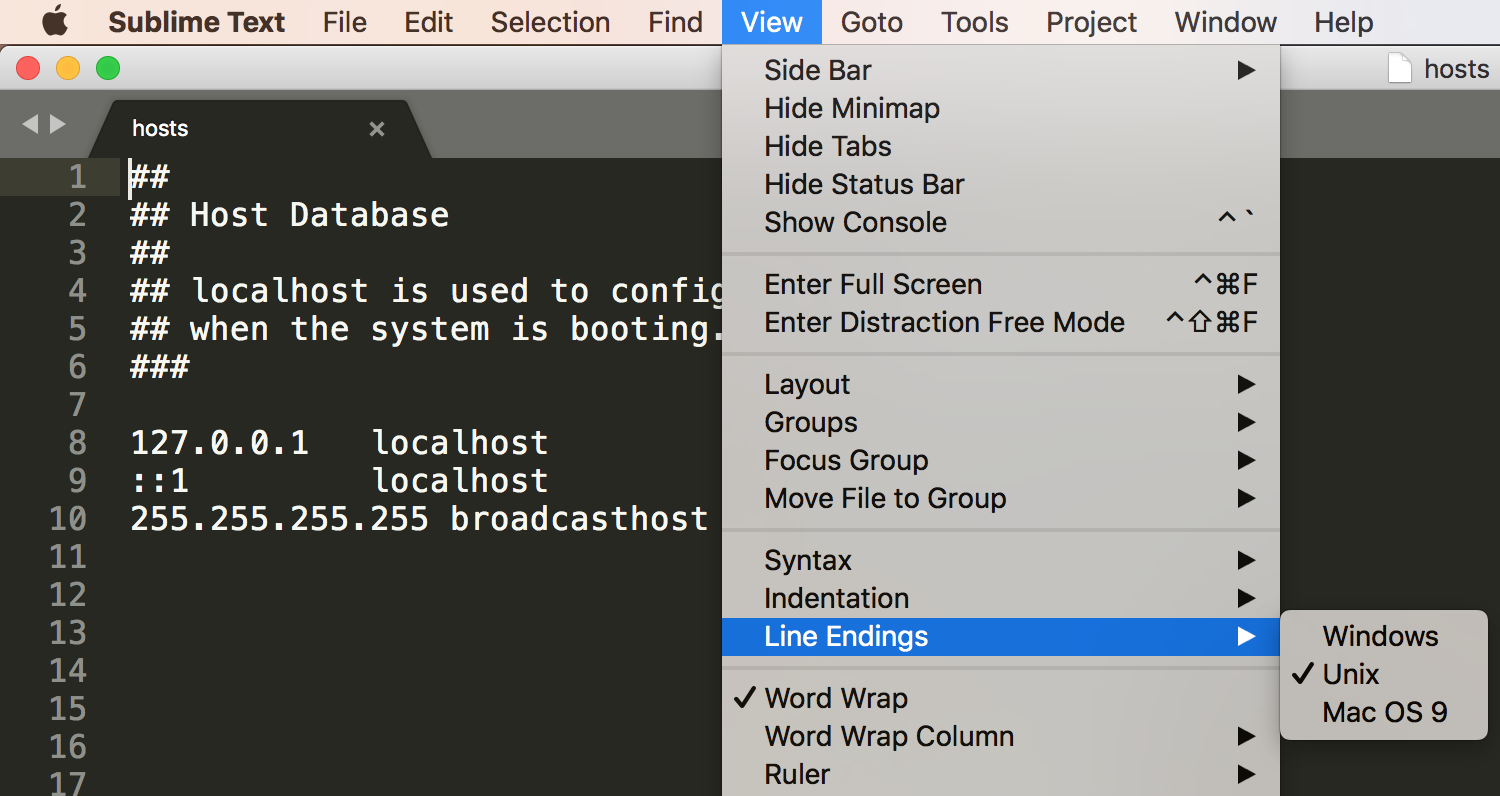
Task: Open the Goto menu
Action: 872,22
